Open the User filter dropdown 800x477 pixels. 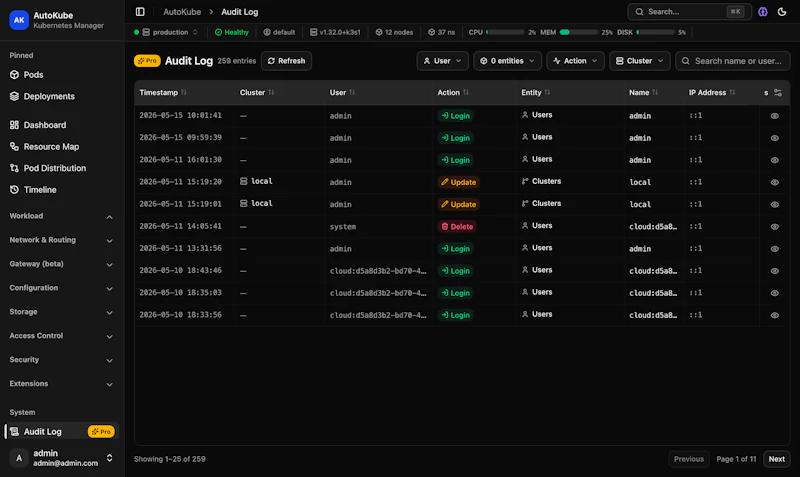442,61
